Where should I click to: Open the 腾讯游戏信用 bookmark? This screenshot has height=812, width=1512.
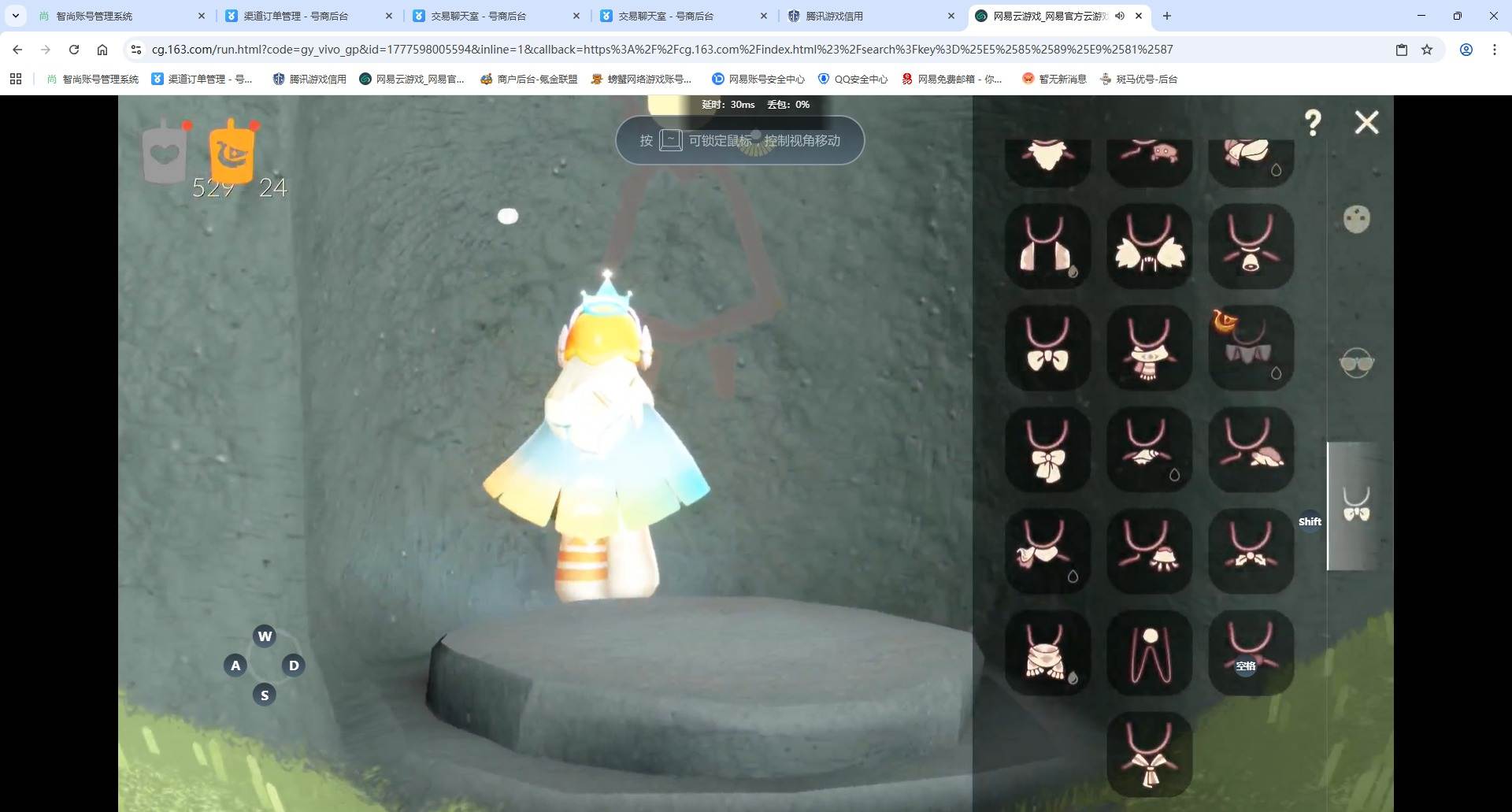309,79
